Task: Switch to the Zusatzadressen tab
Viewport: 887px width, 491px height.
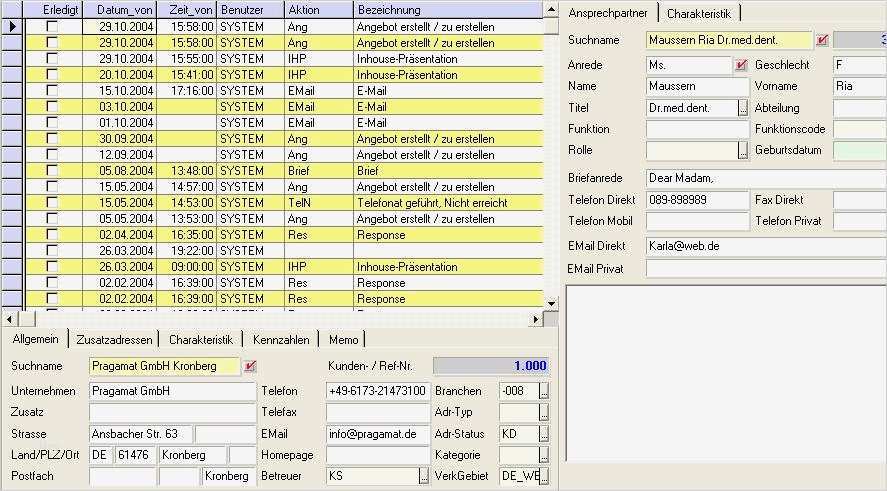Action: (114, 340)
